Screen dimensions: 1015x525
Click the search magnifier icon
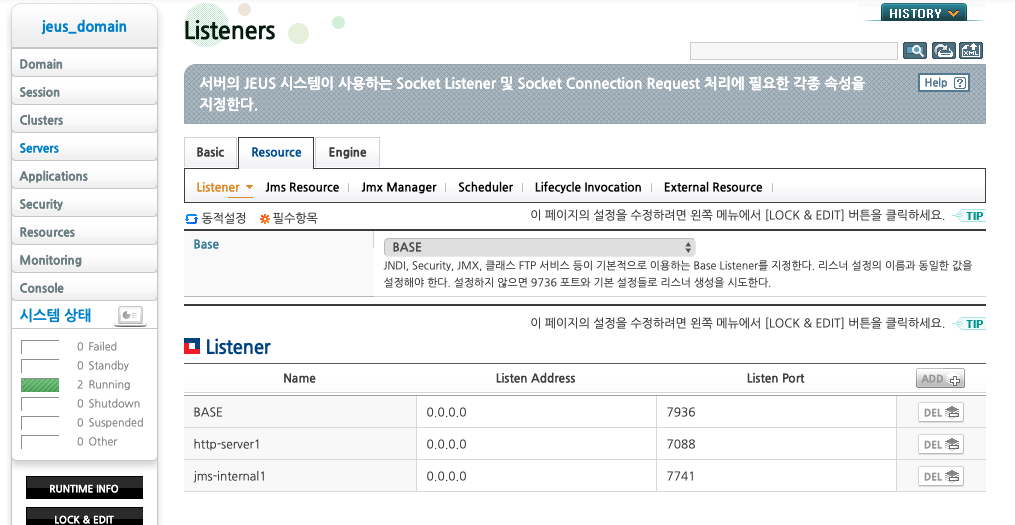915,50
